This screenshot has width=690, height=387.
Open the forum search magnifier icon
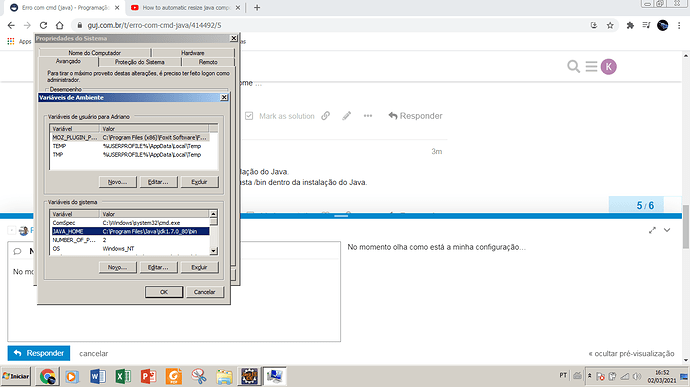coord(573,67)
